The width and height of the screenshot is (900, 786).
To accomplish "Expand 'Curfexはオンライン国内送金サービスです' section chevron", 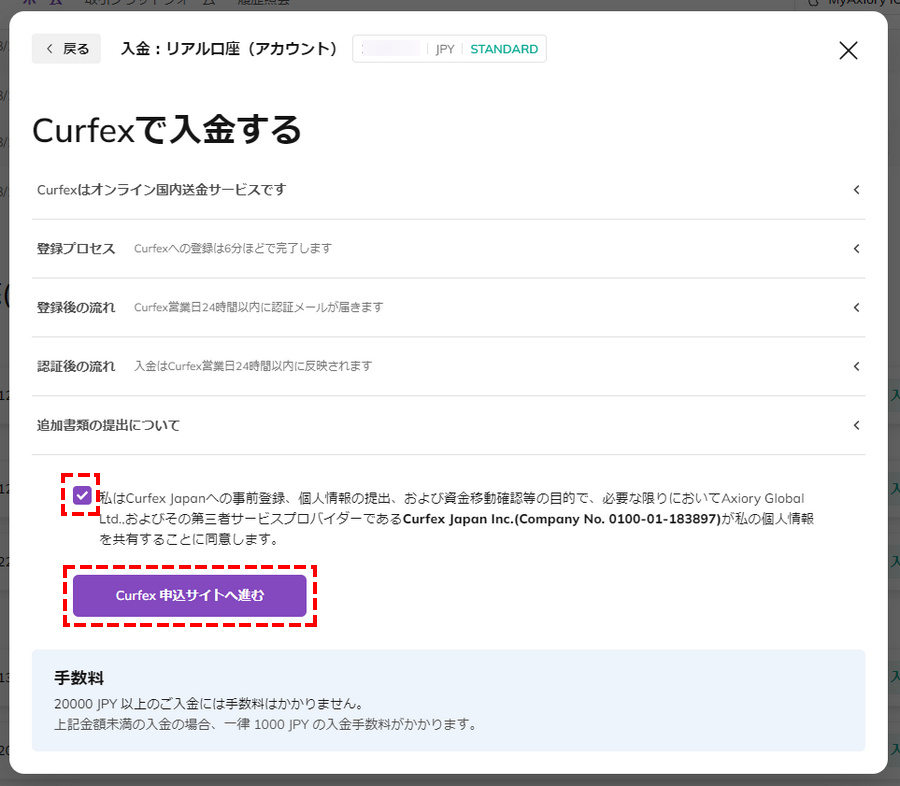I will tap(856, 190).
